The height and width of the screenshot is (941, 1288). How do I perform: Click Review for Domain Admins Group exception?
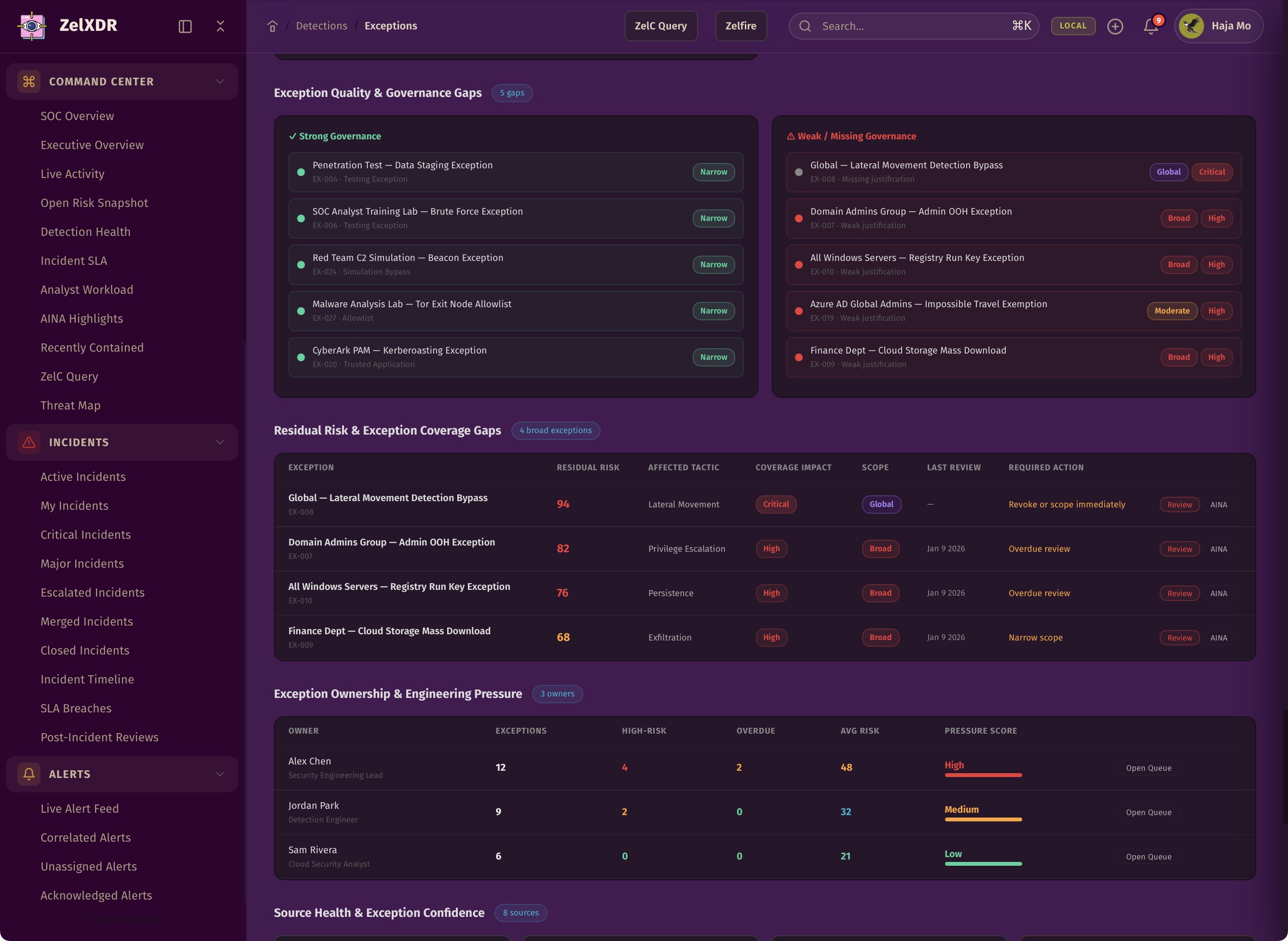pos(1179,549)
